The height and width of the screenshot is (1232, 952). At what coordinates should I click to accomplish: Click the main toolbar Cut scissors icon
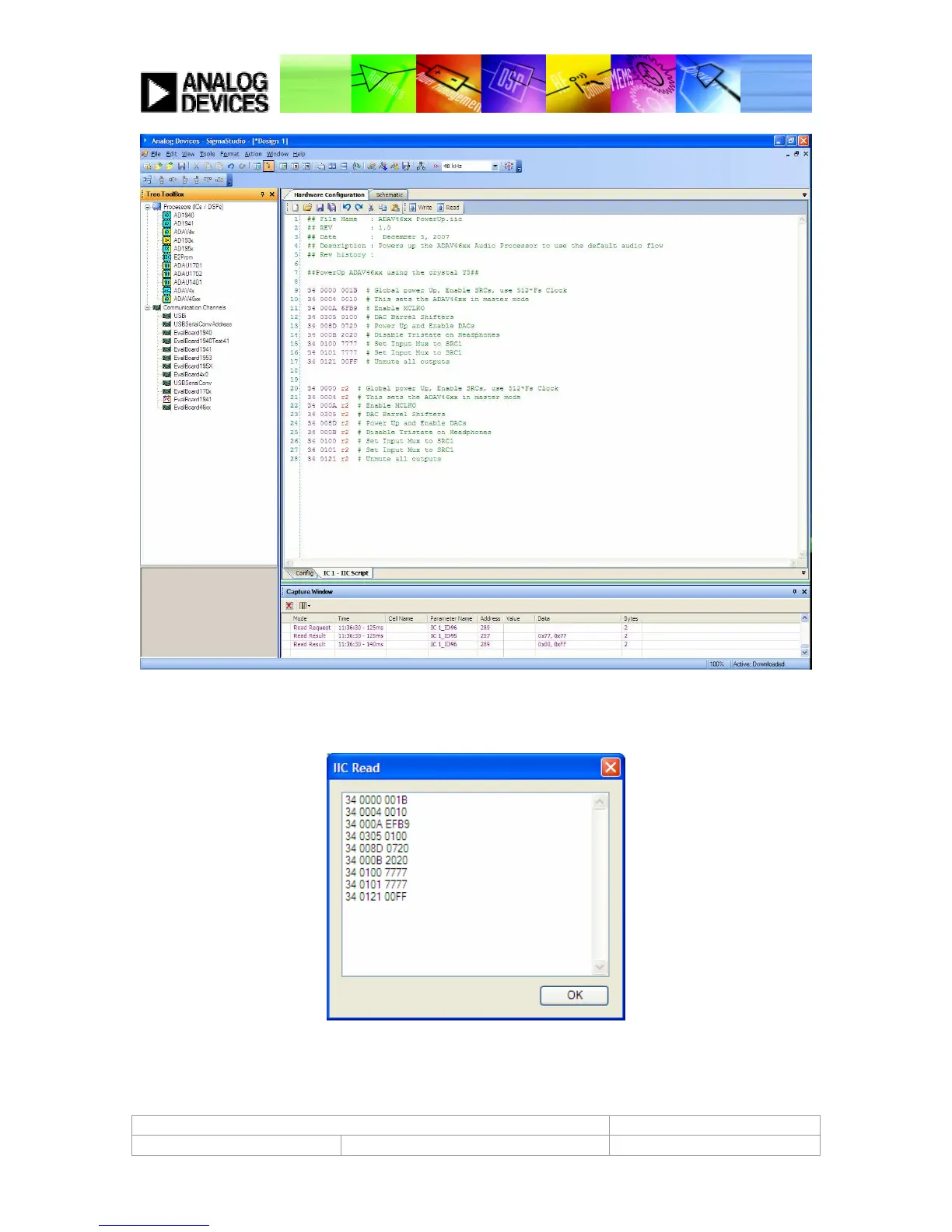pyautogui.click(x=196, y=166)
